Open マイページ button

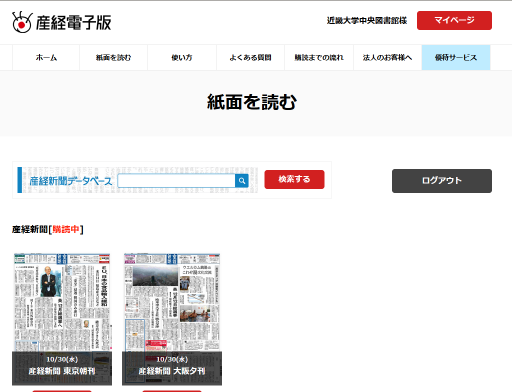(x=454, y=20)
